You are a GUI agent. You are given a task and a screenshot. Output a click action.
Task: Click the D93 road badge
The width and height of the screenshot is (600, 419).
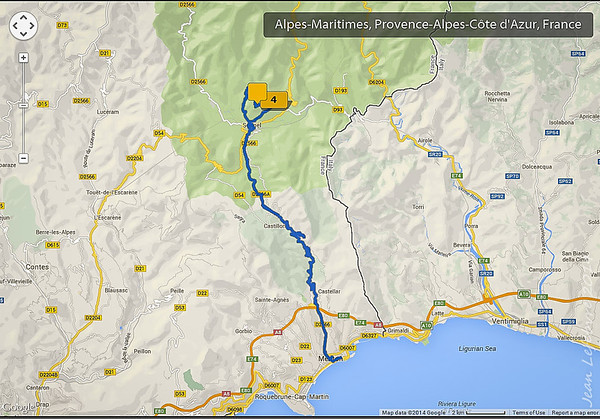tap(338, 110)
